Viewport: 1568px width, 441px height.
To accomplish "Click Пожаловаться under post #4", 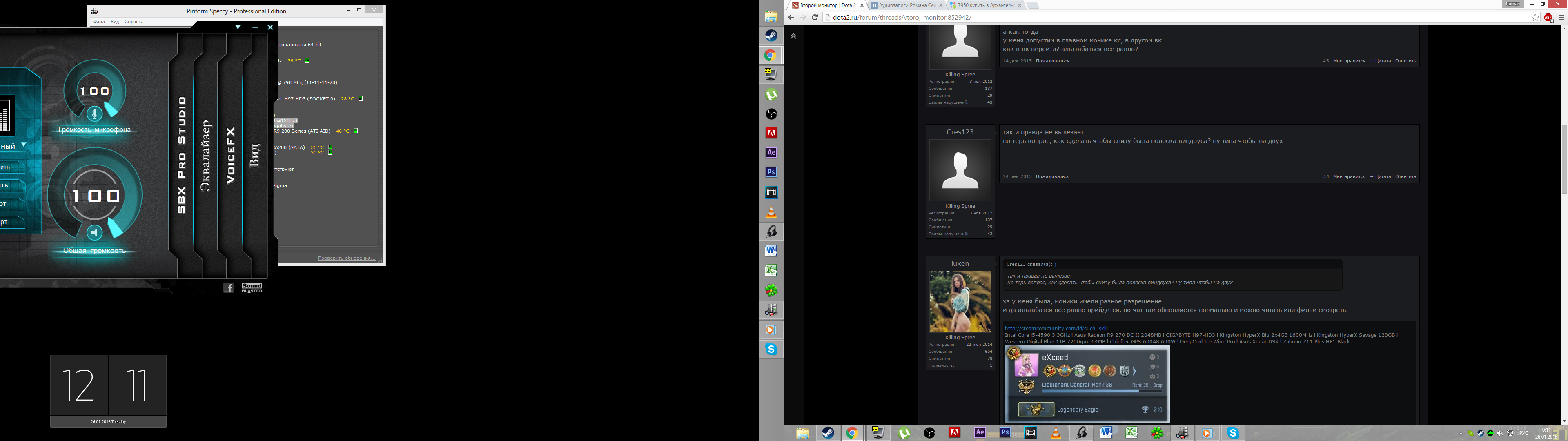I will click(1052, 177).
